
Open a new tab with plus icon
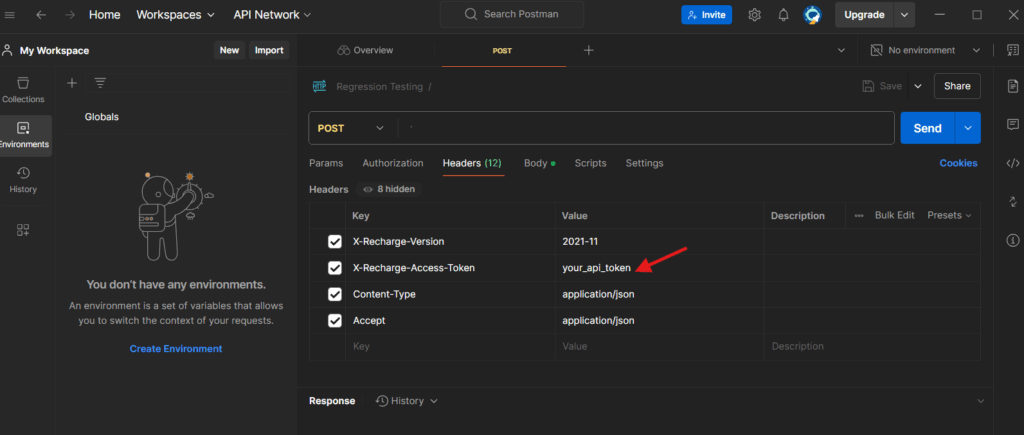coord(588,50)
